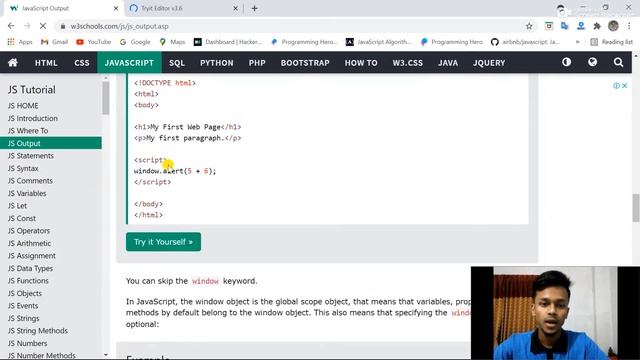The width and height of the screenshot is (640, 360).
Task: Bookmark this page with the star
Action: [529, 26]
